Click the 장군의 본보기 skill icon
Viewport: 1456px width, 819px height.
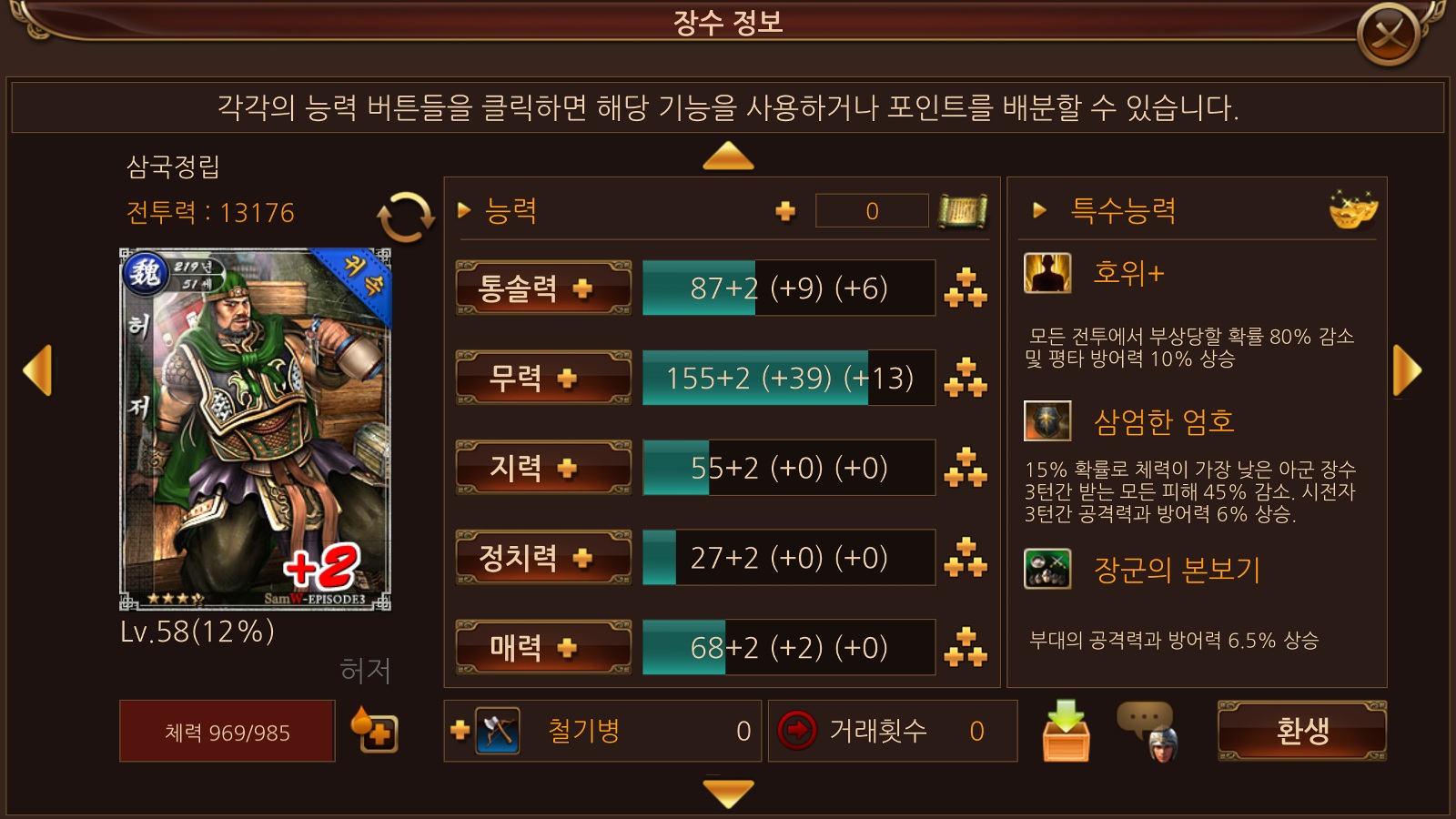click(x=1047, y=569)
